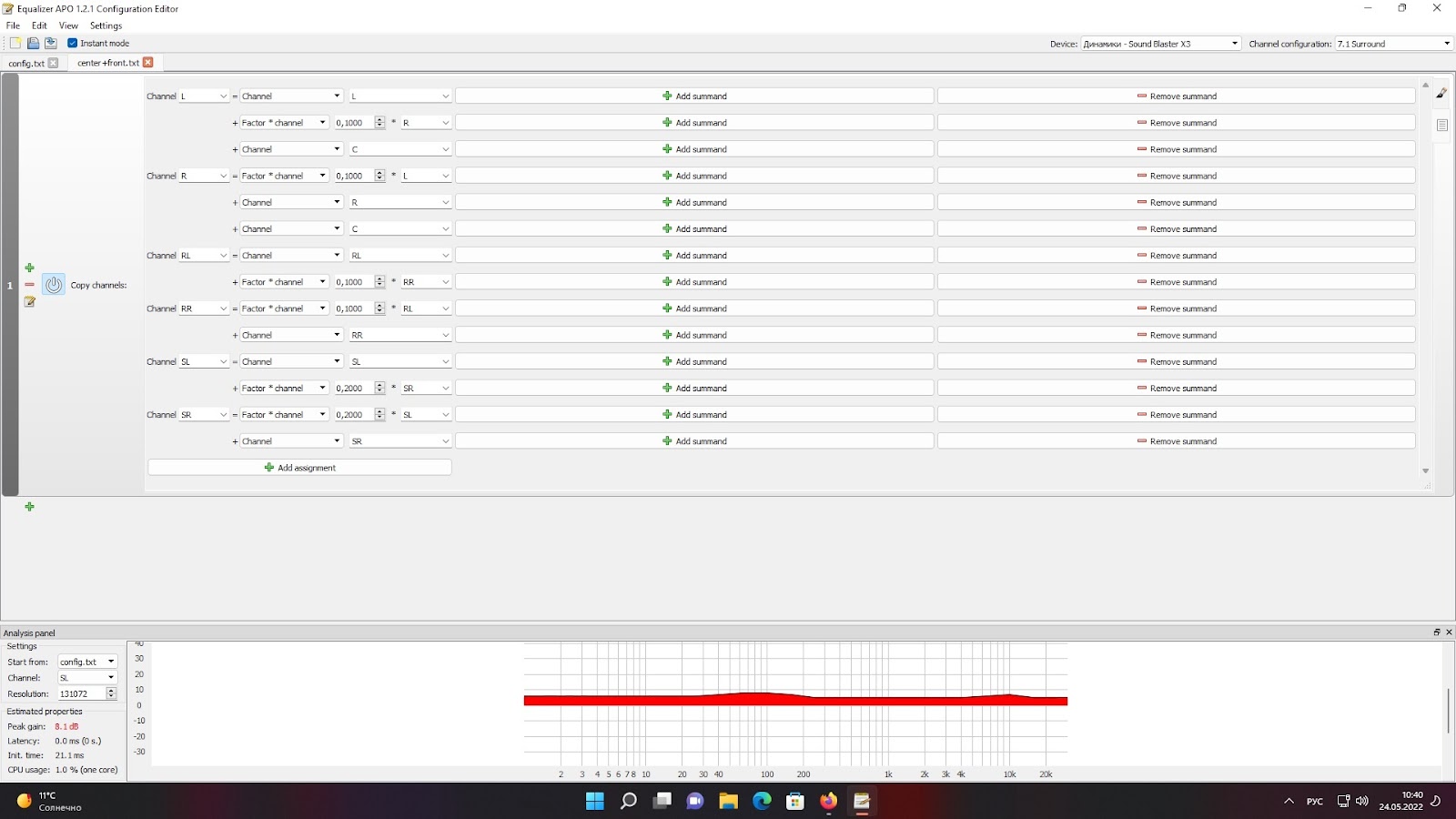This screenshot has width=1456, height=819.
Task: Open the Edit menu
Action: tap(39, 25)
